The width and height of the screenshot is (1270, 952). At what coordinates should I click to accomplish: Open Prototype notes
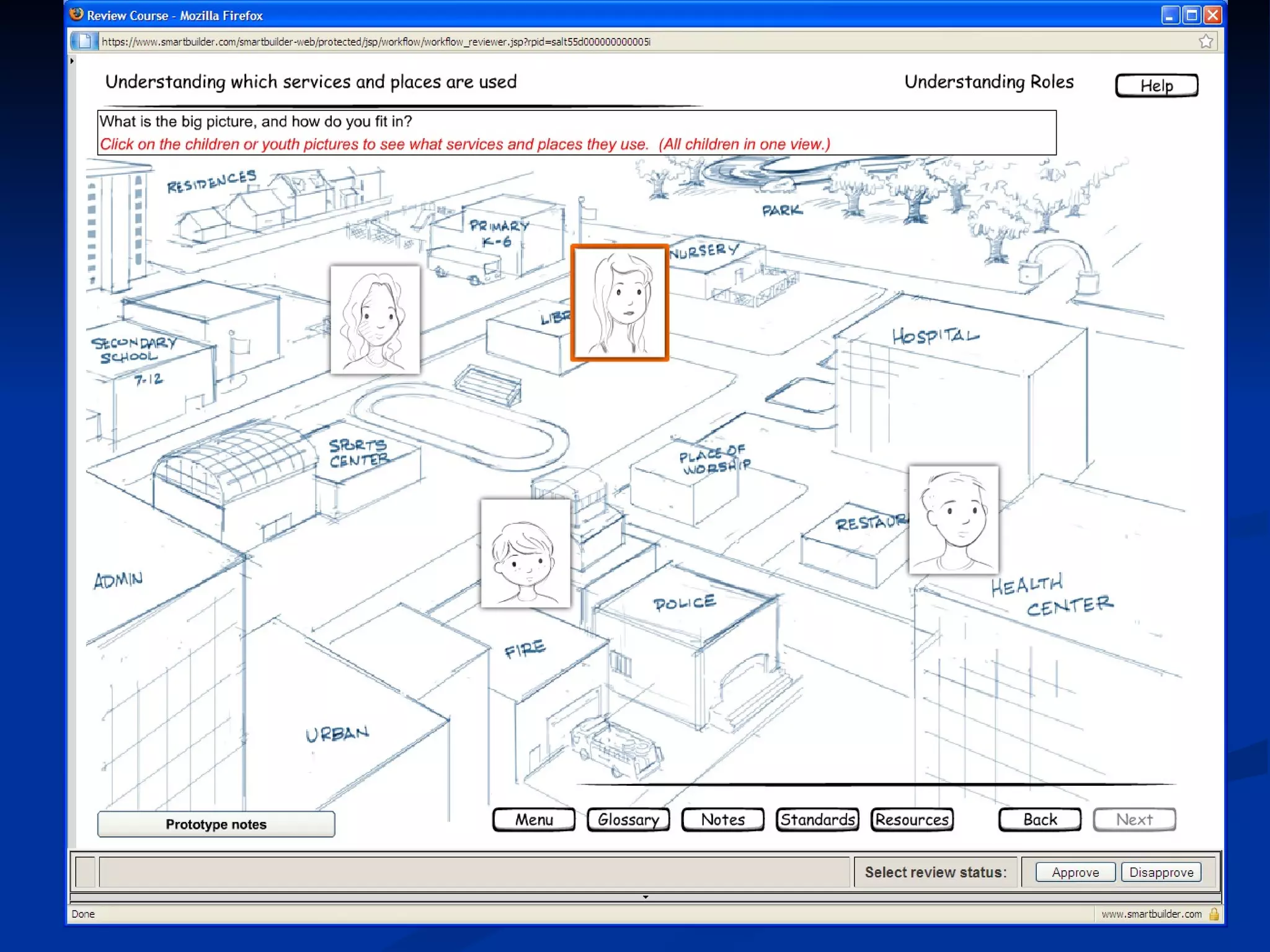(x=216, y=824)
